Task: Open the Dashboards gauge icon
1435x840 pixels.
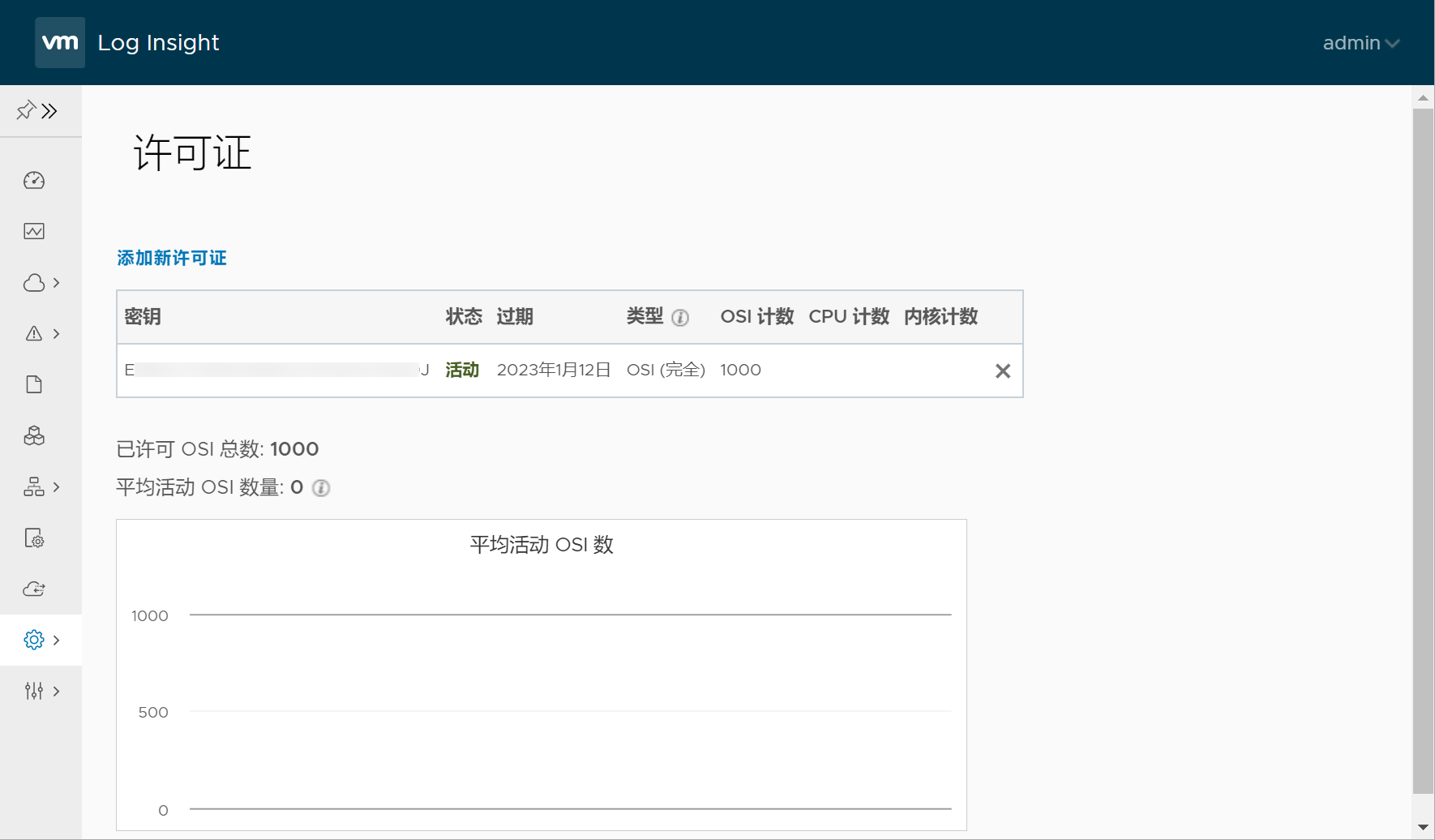Action: pos(34,180)
